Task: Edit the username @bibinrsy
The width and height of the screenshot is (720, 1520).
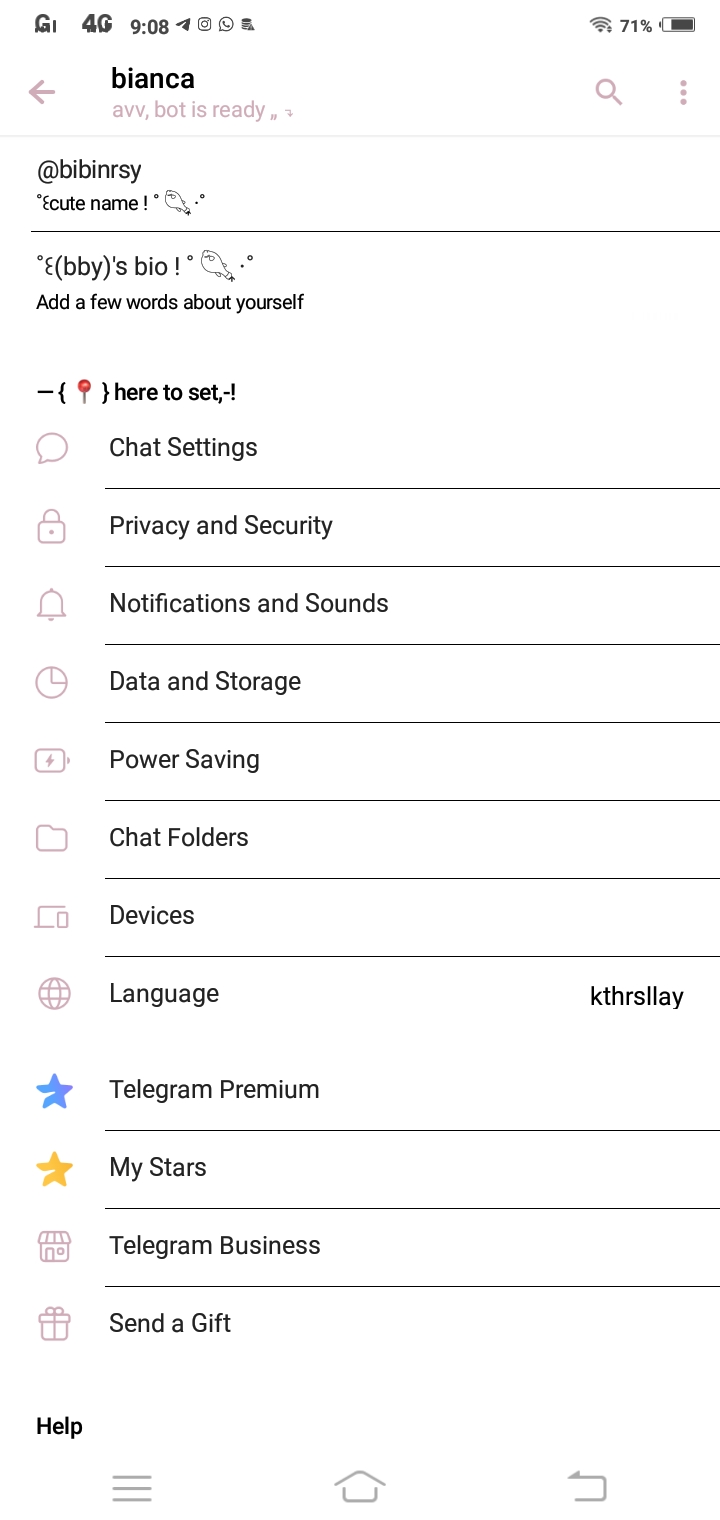Action: 89,170
